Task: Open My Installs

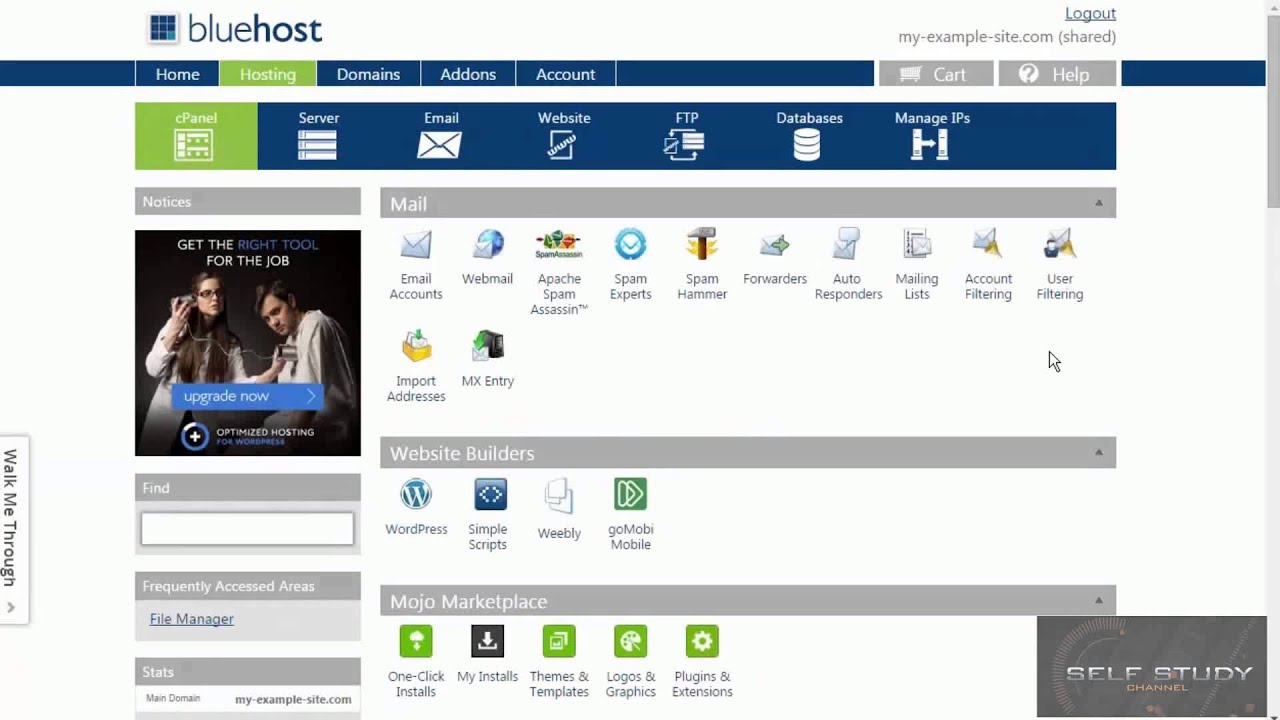Action: [487, 655]
